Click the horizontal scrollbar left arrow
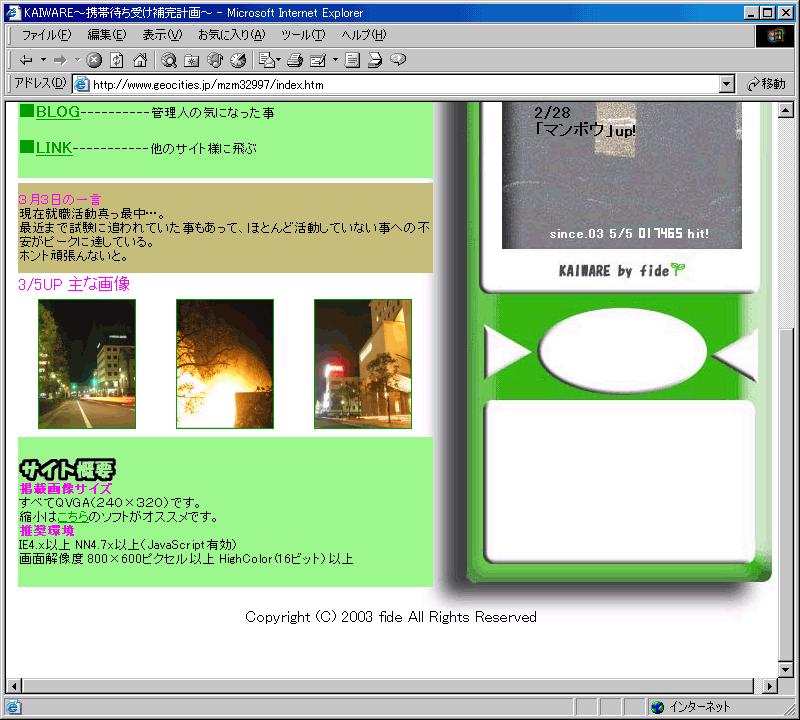The image size is (800, 720). pyautogui.click(x=14, y=686)
